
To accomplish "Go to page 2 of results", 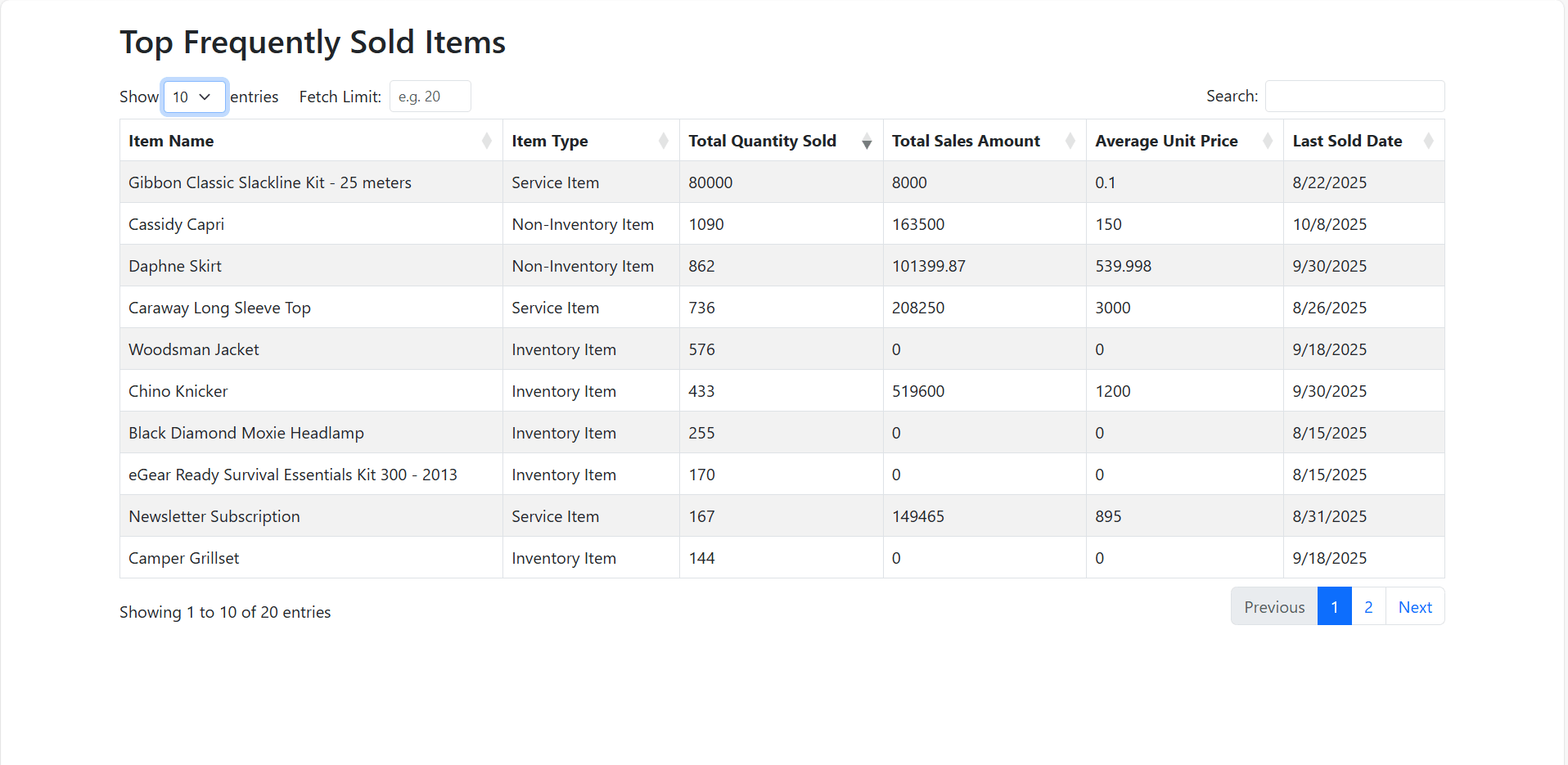I will pyautogui.click(x=1367, y=606).
